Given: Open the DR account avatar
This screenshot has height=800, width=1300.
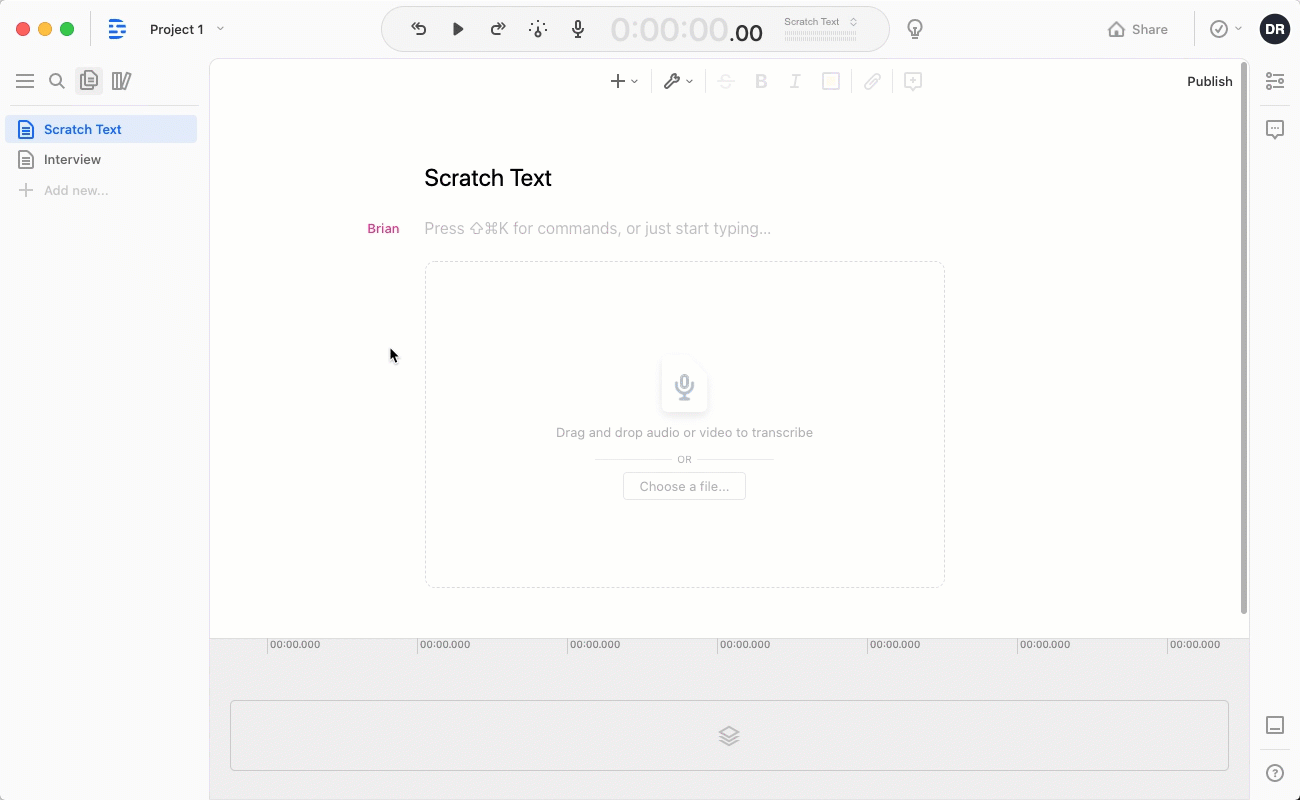Looking at the screenshot, I should [x=1274, y=29].
